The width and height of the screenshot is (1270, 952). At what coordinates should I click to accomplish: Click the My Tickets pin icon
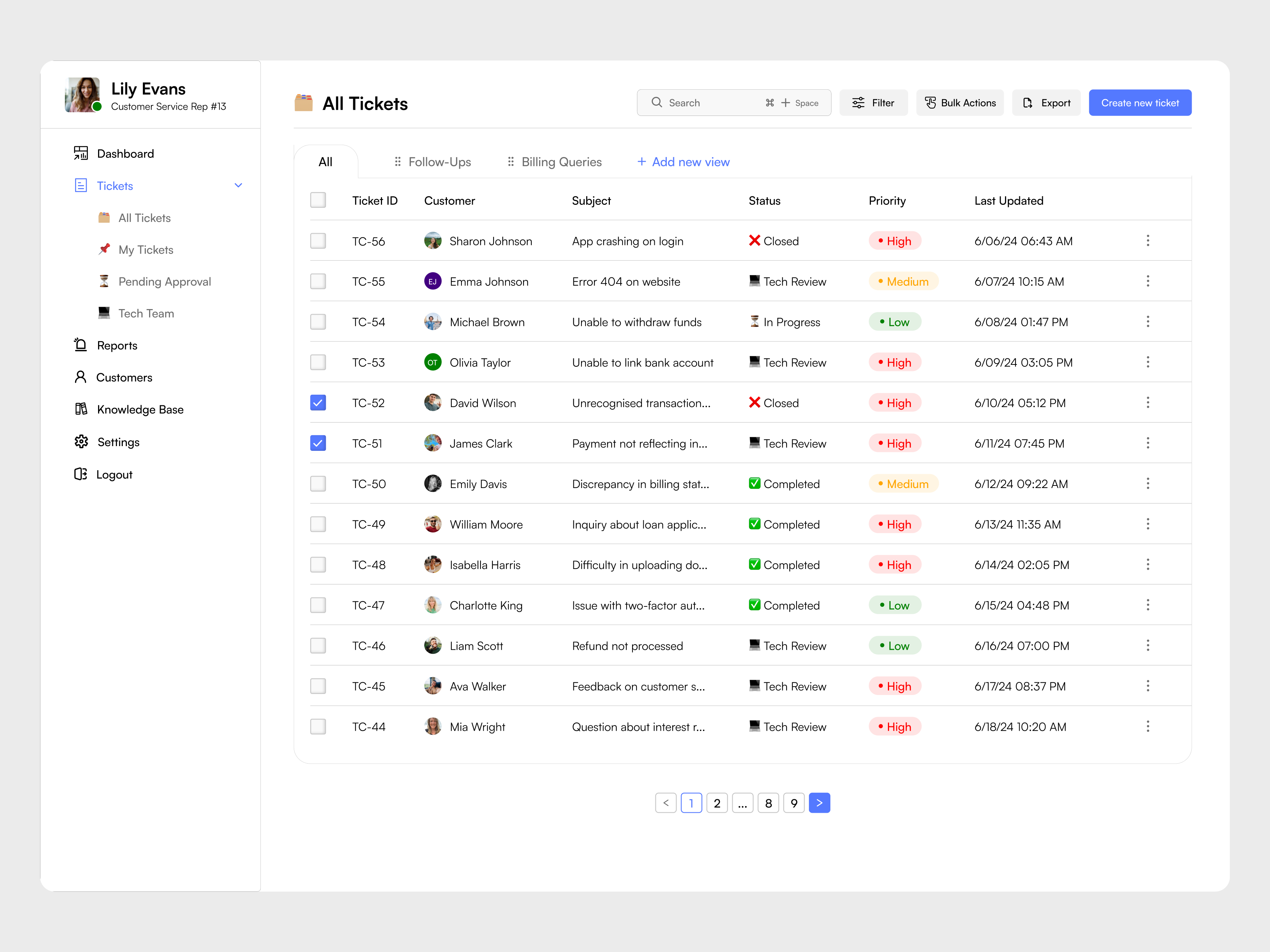tap(104, 249)
